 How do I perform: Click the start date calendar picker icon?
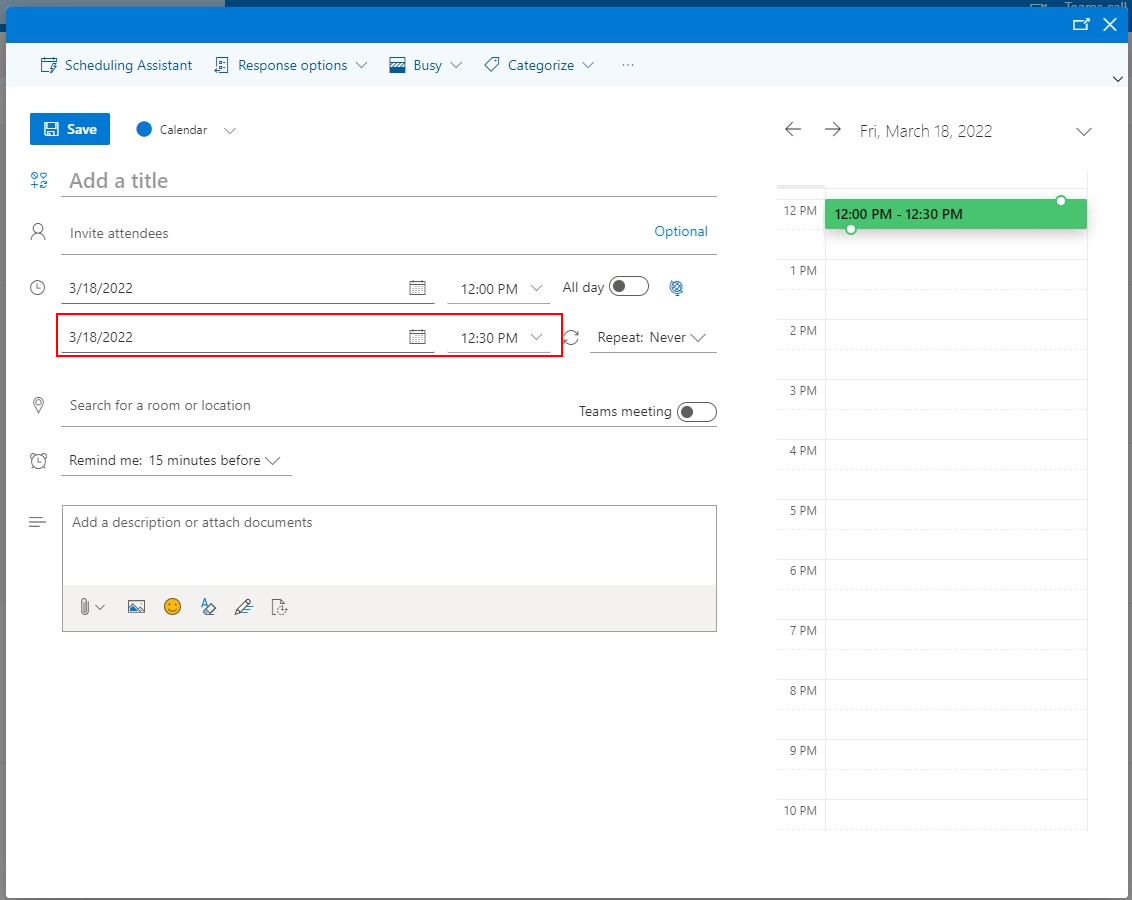tap(417, 288)
